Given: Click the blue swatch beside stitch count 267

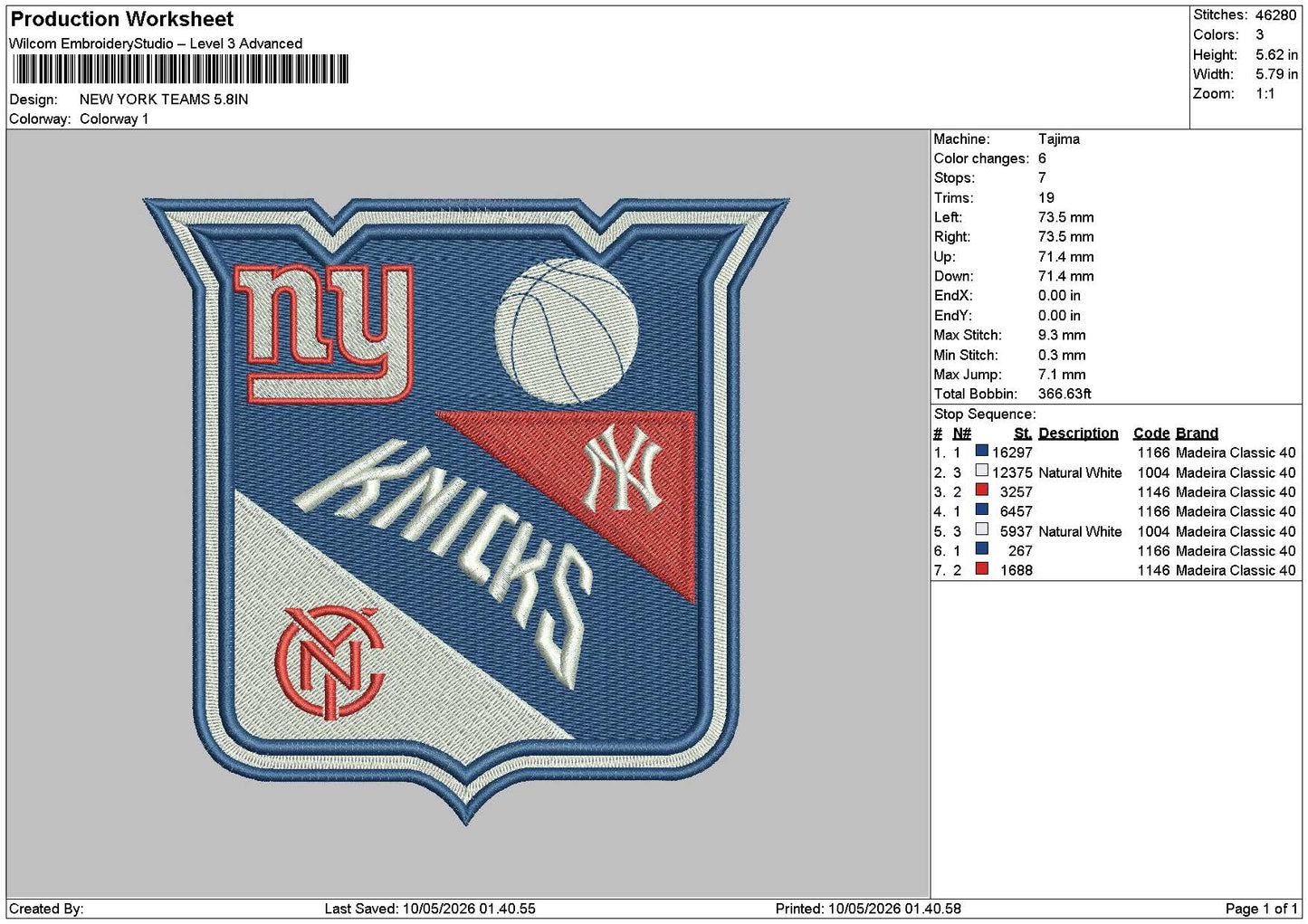Looking at the screenshot, I should pyautogui.click(x=981, y=549).
